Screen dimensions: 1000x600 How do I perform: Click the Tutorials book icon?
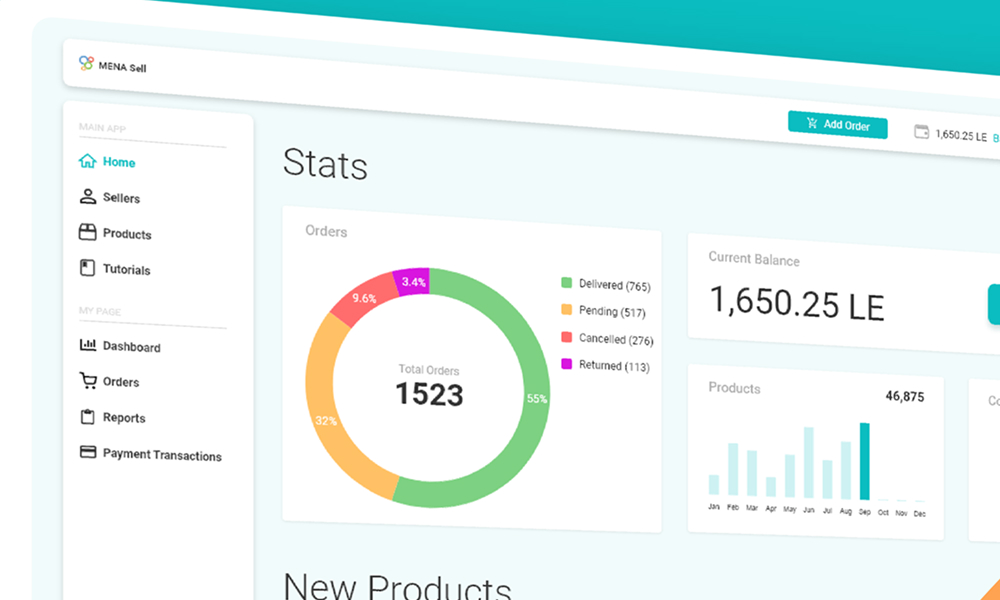pyautogui.click(x=87, y=268)
